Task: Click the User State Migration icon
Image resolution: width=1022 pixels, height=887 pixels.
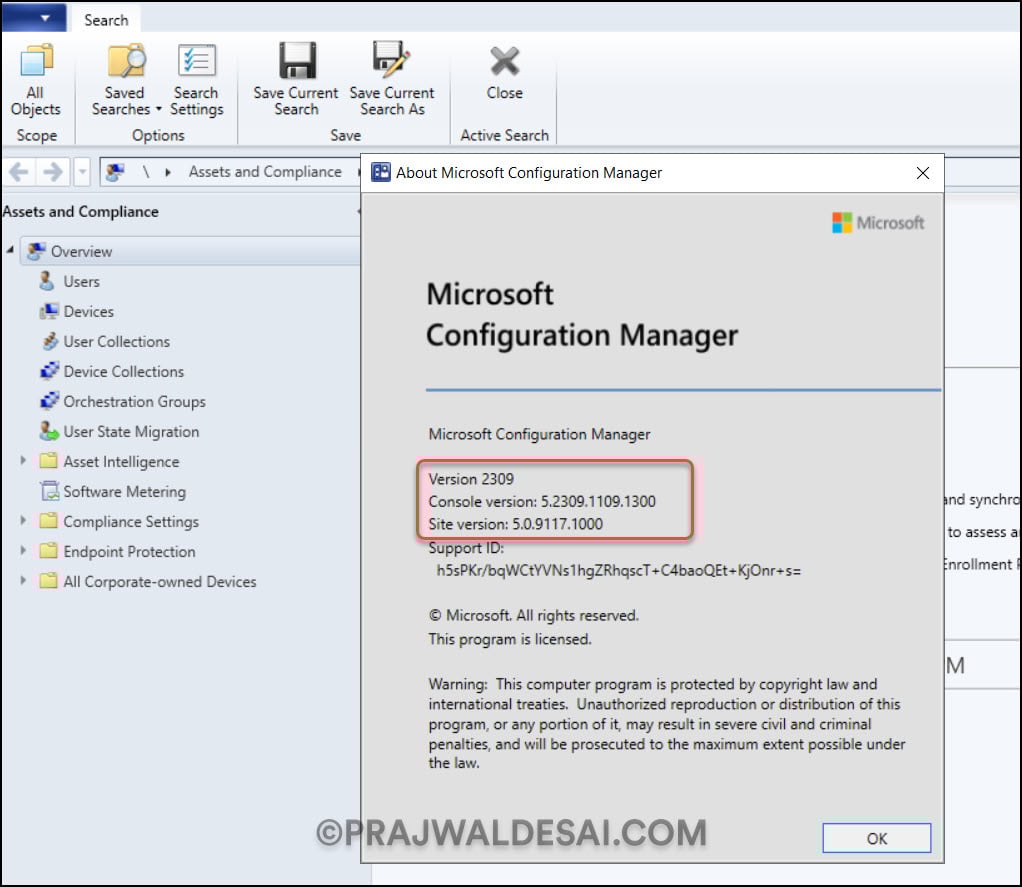Action: click(49, 431)
